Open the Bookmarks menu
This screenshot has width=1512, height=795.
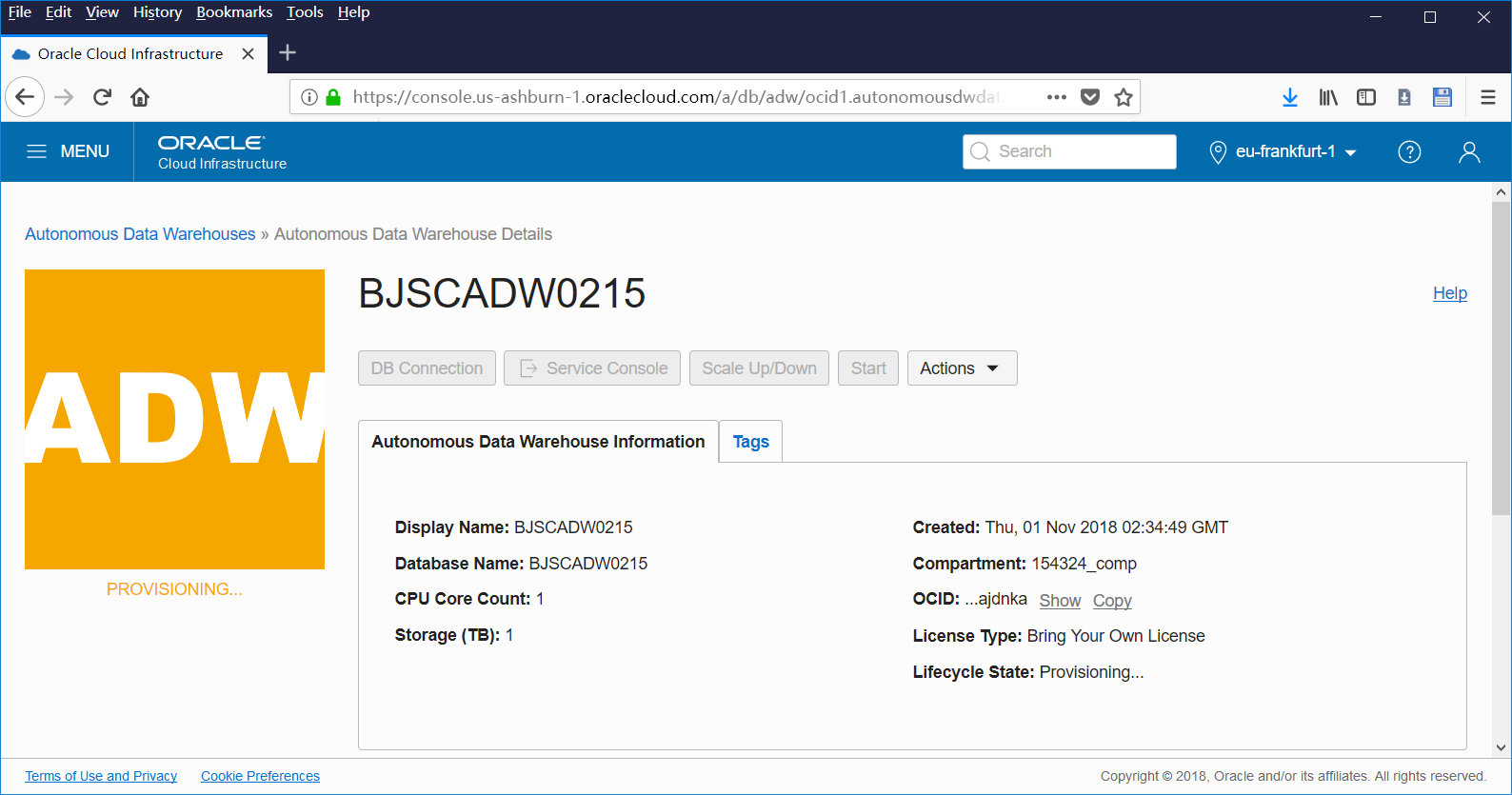[x=234, y=12]
